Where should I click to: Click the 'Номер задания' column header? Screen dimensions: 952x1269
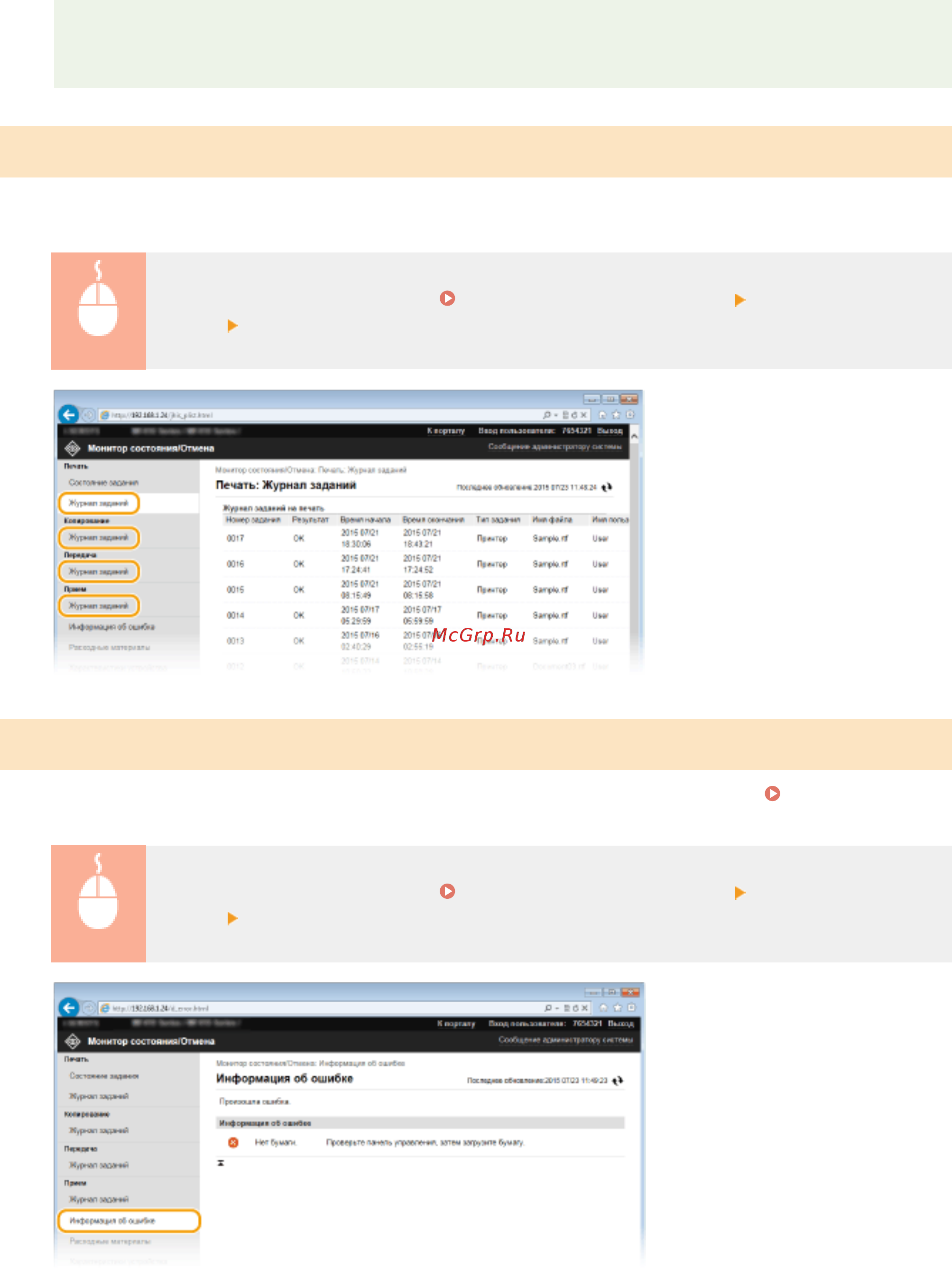pos(253,519)
